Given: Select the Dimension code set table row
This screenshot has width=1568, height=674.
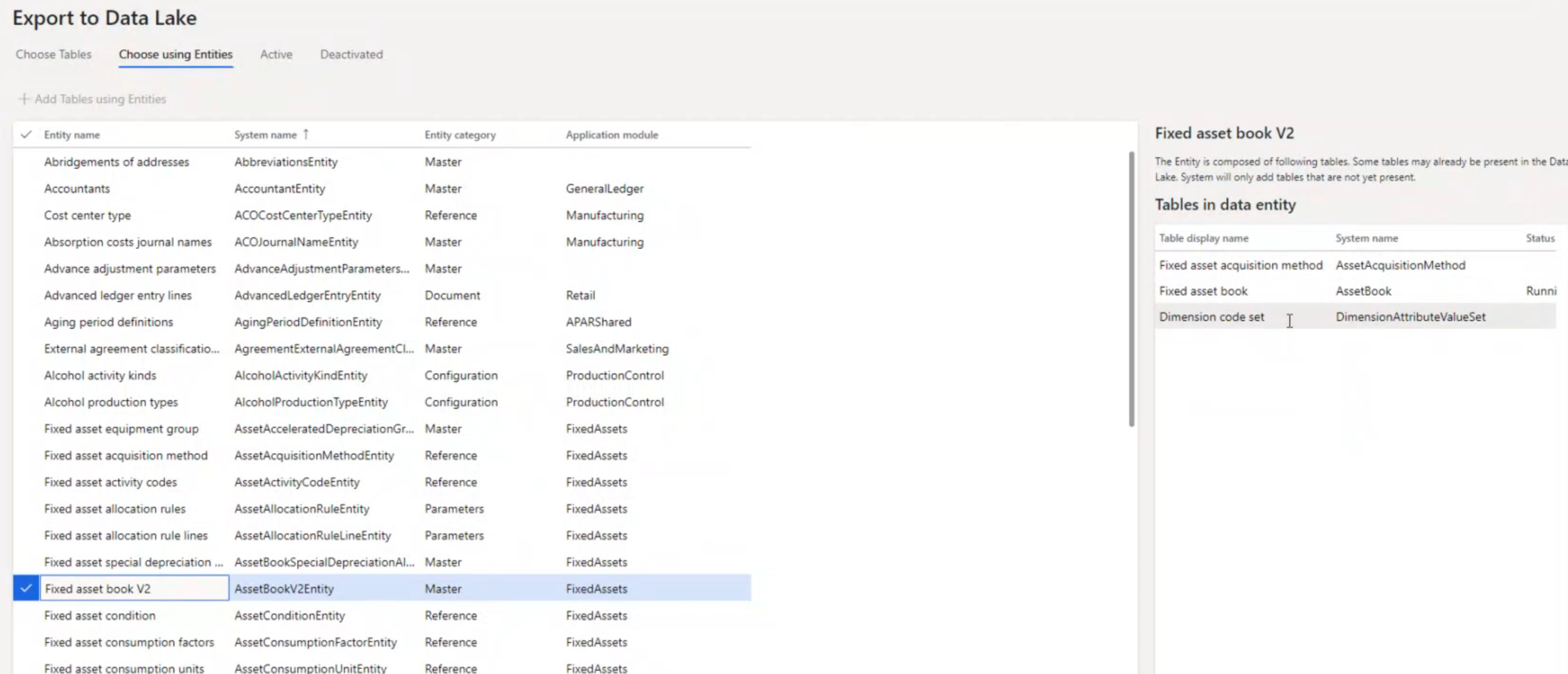Looking at the screenshot, I should tap(1355, 317).
